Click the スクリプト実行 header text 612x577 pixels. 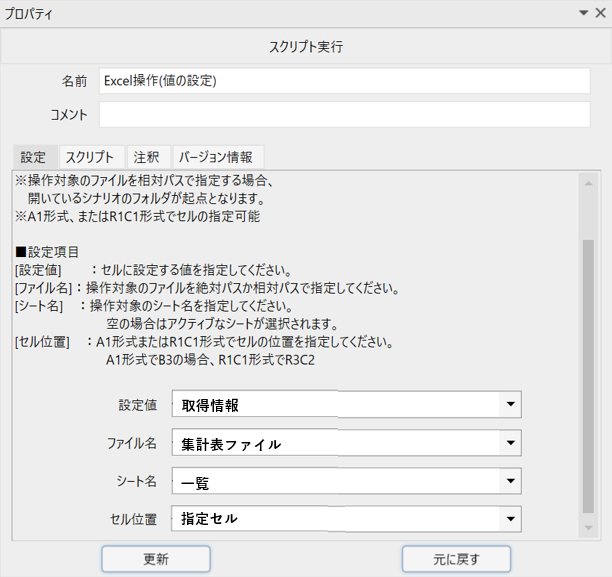[306, 46]
